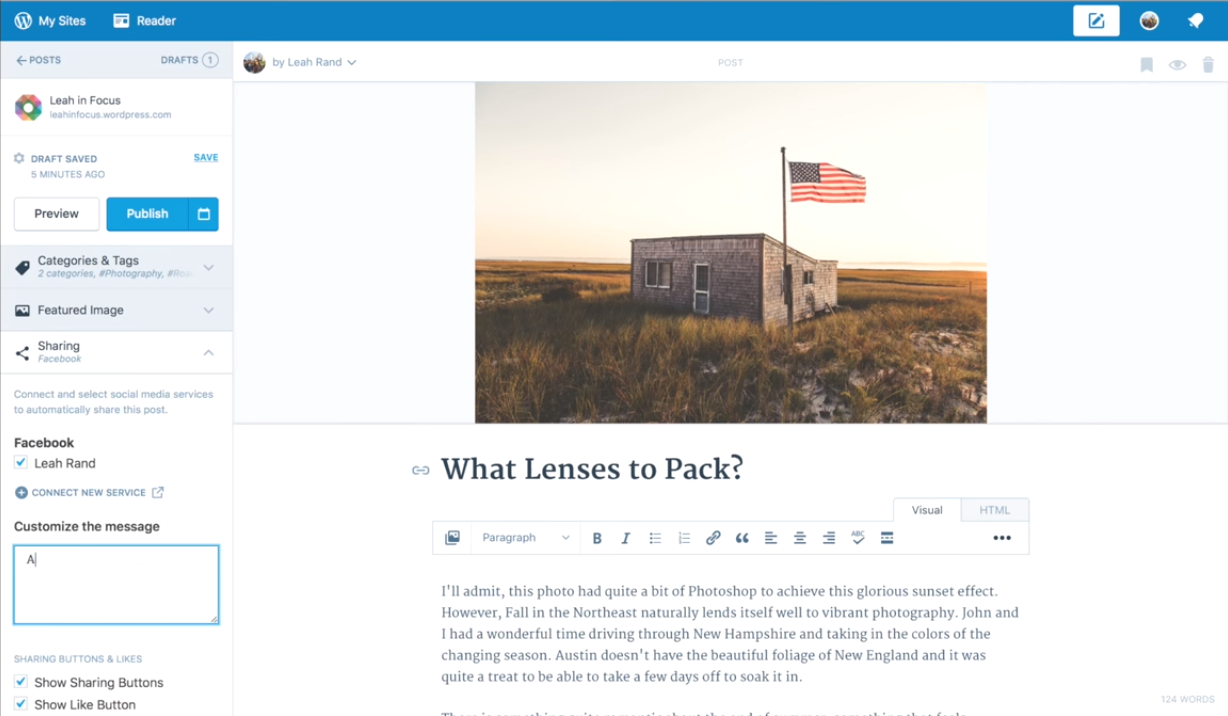Screen dimensions: 1228x716
Task: Open the Reader menu item
Action: tap(145, 21)
